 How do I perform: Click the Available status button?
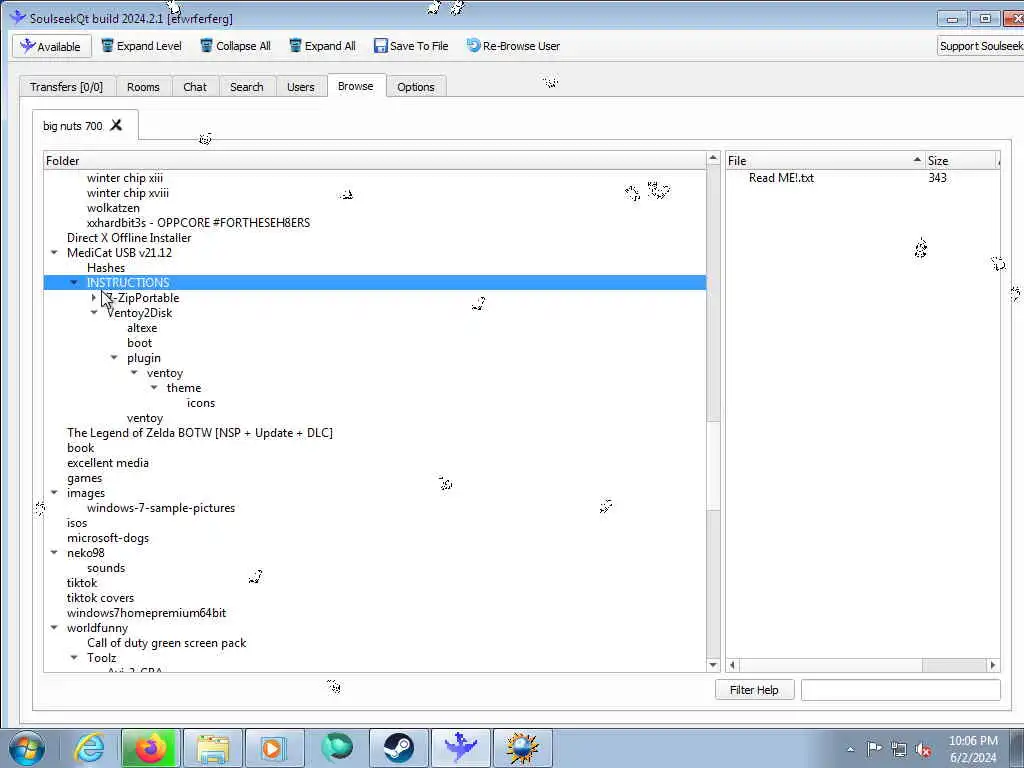tap(52, 46)
